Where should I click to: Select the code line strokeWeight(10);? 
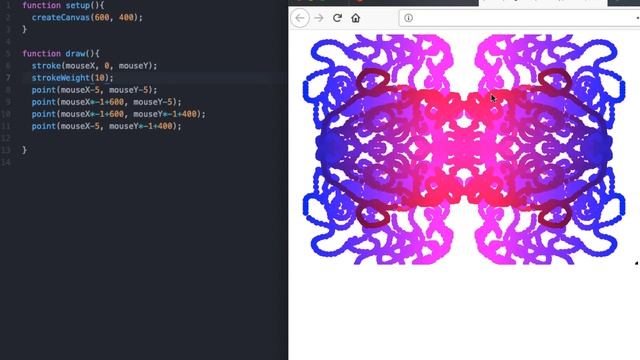pos(73,78)
